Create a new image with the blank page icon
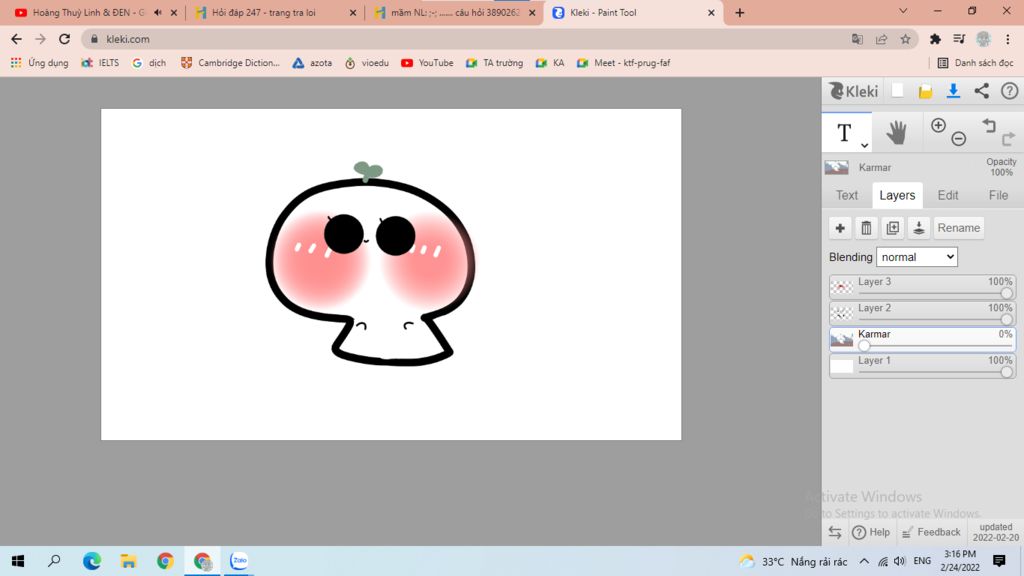1024x576 pixels. [898, 91]
